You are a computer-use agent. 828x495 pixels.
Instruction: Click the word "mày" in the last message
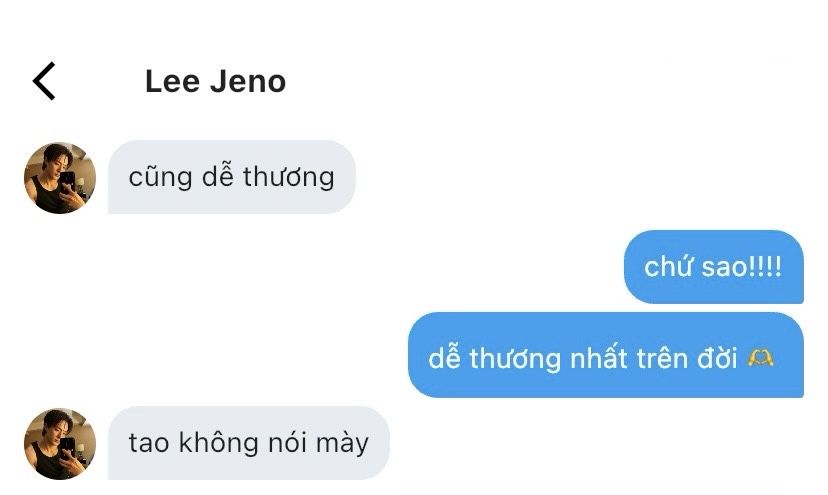(x=342, y=443)
